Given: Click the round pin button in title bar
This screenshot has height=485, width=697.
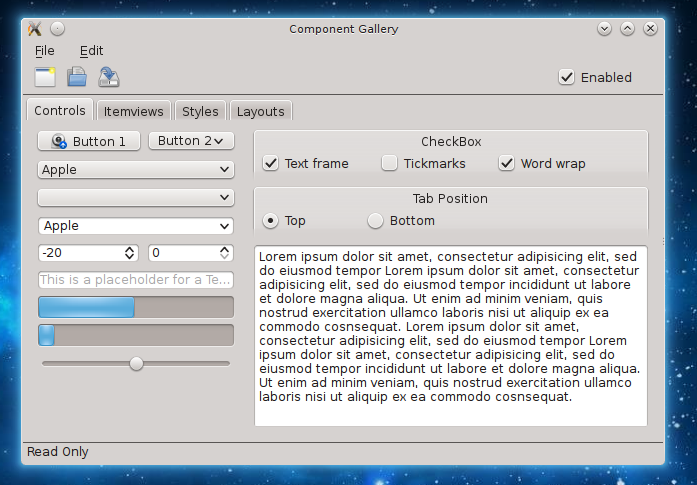Looking at the screenshot, I should (x=57, y=28).
